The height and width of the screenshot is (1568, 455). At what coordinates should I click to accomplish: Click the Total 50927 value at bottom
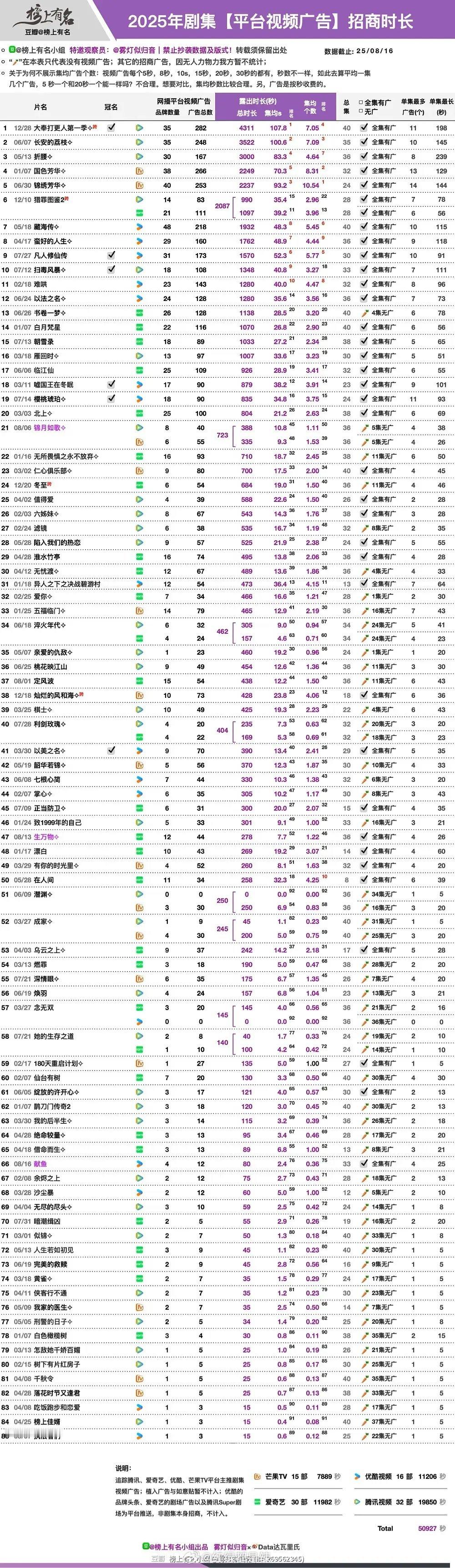point(428,1528)
